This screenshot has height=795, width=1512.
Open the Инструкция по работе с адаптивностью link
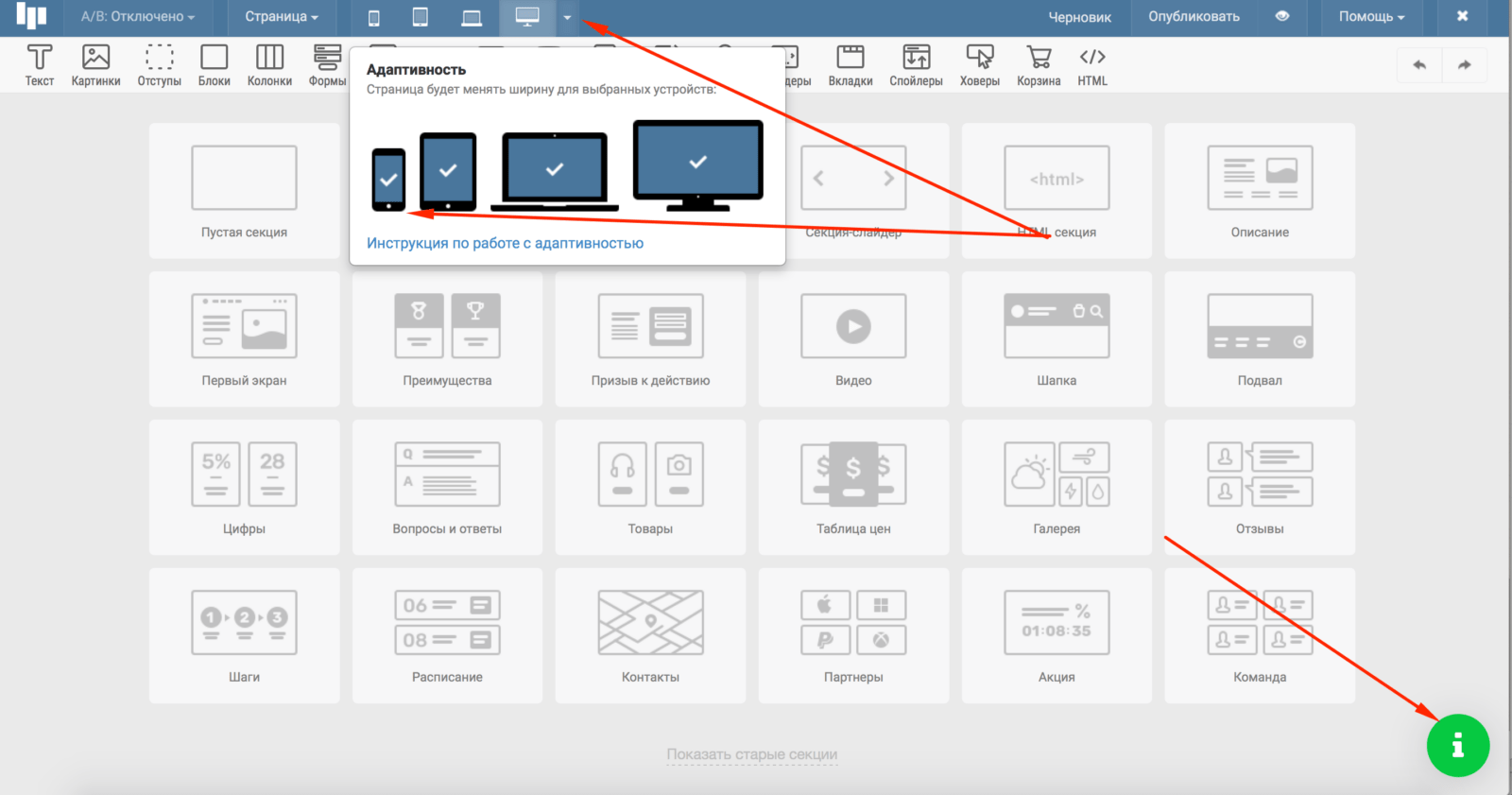(x=505, y=243)
